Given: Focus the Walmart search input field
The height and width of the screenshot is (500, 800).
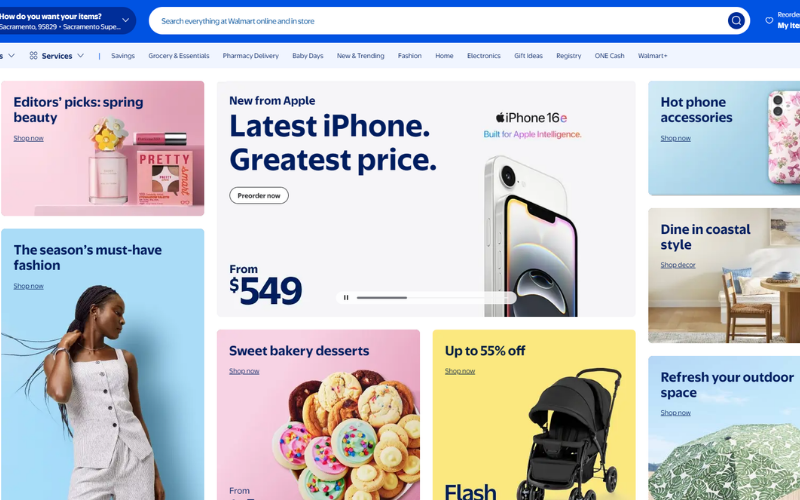Looking at the screenshot, I should 441,21.
